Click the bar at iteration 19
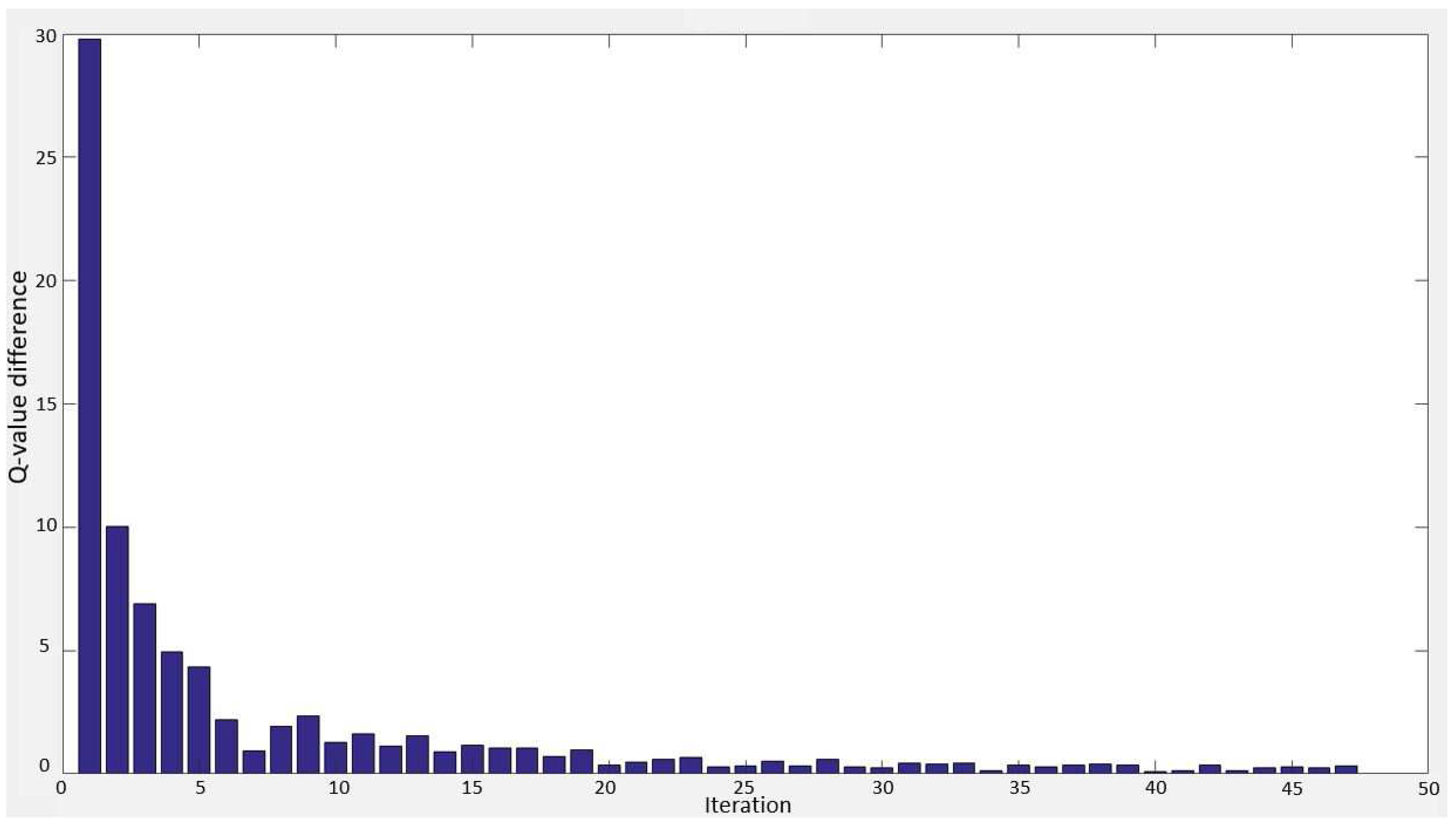Screen dimensions: 1456x829 coord(581,761)
